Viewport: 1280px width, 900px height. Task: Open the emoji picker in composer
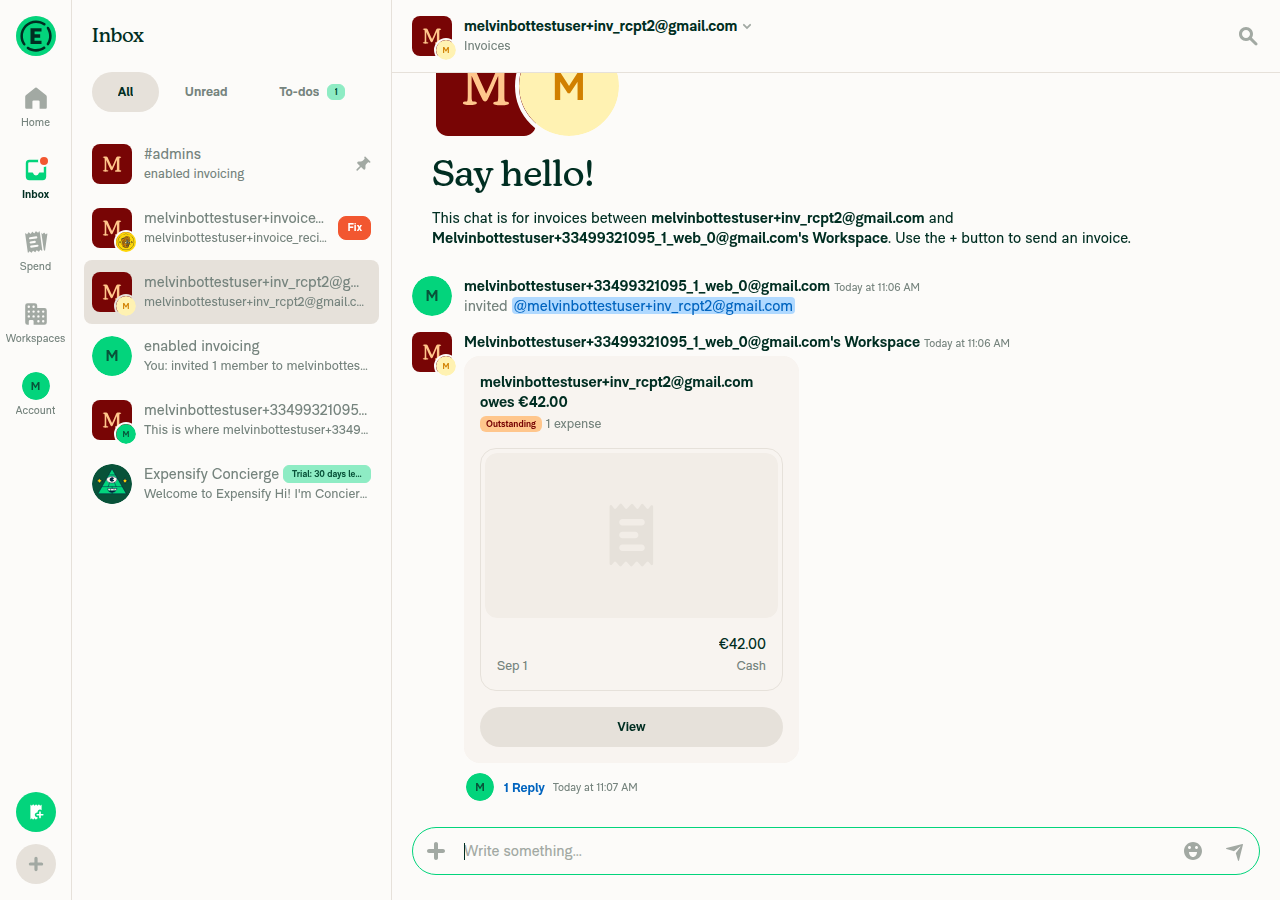pyautogui.click(x=1193, y=851)
